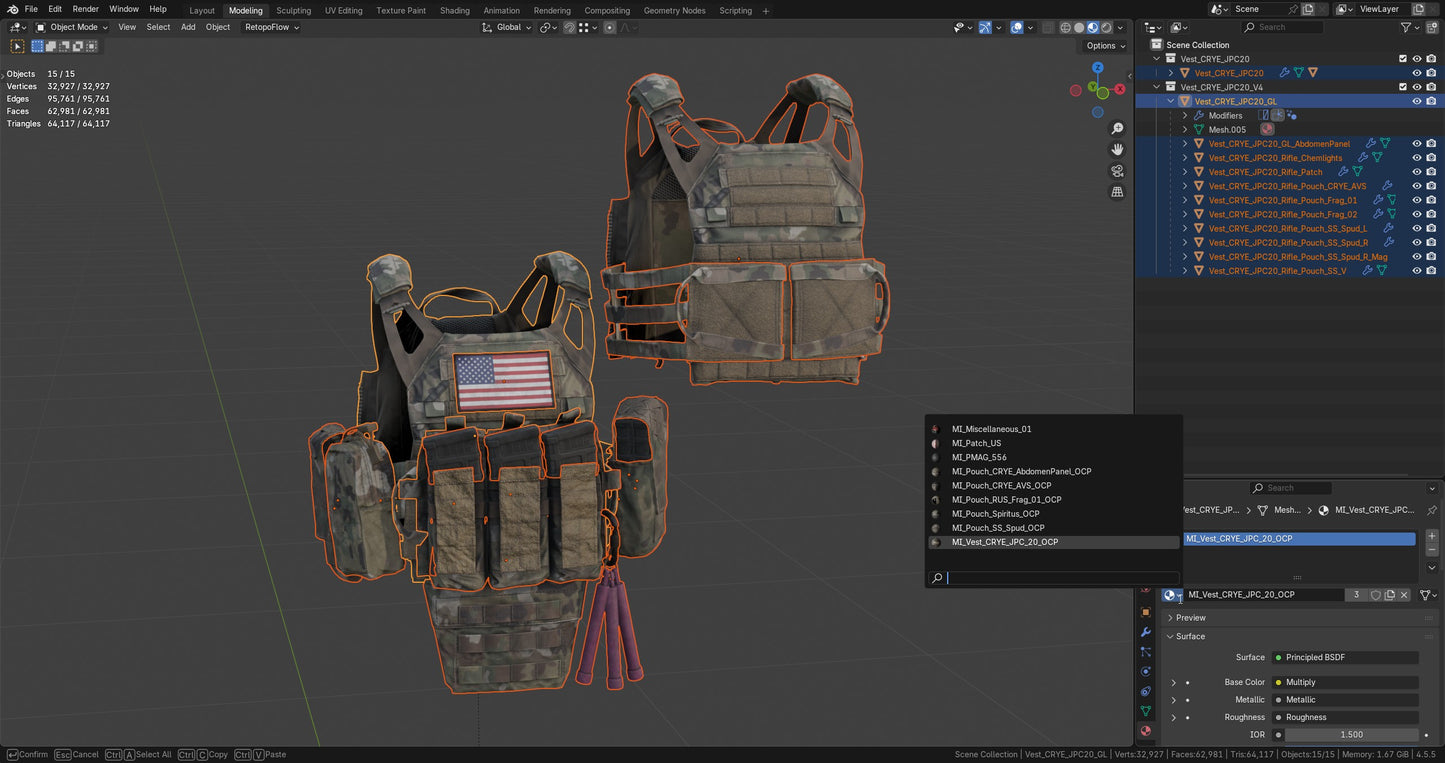Expand Modifiers under Vest_CRYE_JPC20_GL
1445x763 pixels.
click(1185, 115)
